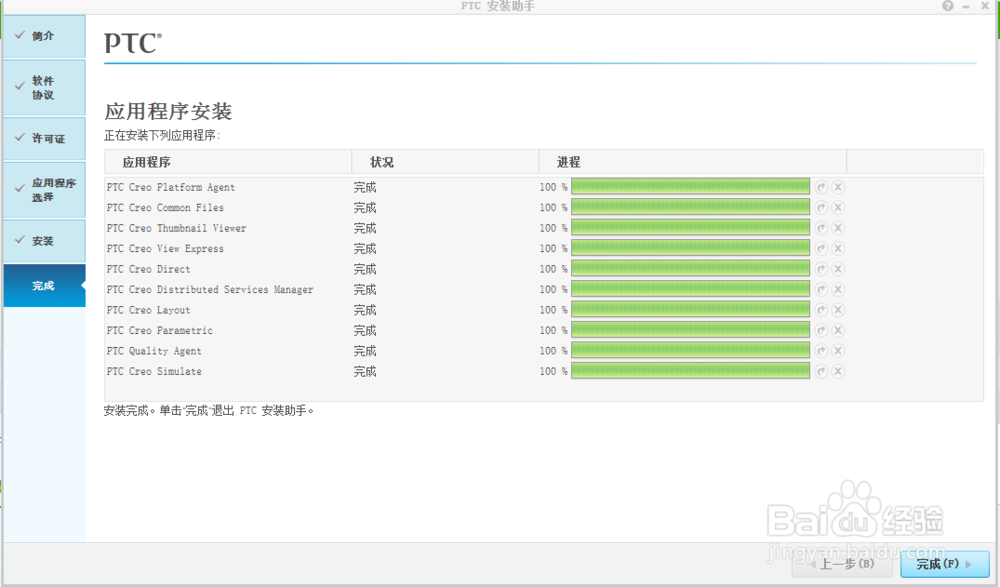Click restart icon for PTC Creo Layout
Screen dimensions: 1000x587
click(821, 309)
